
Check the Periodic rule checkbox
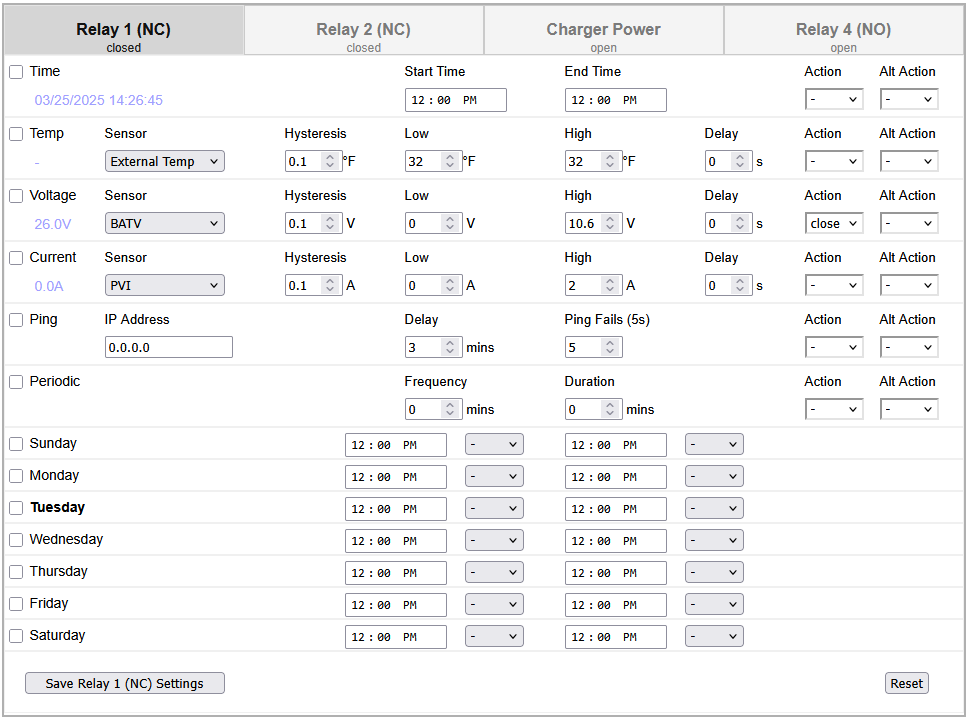click(16, 381)
